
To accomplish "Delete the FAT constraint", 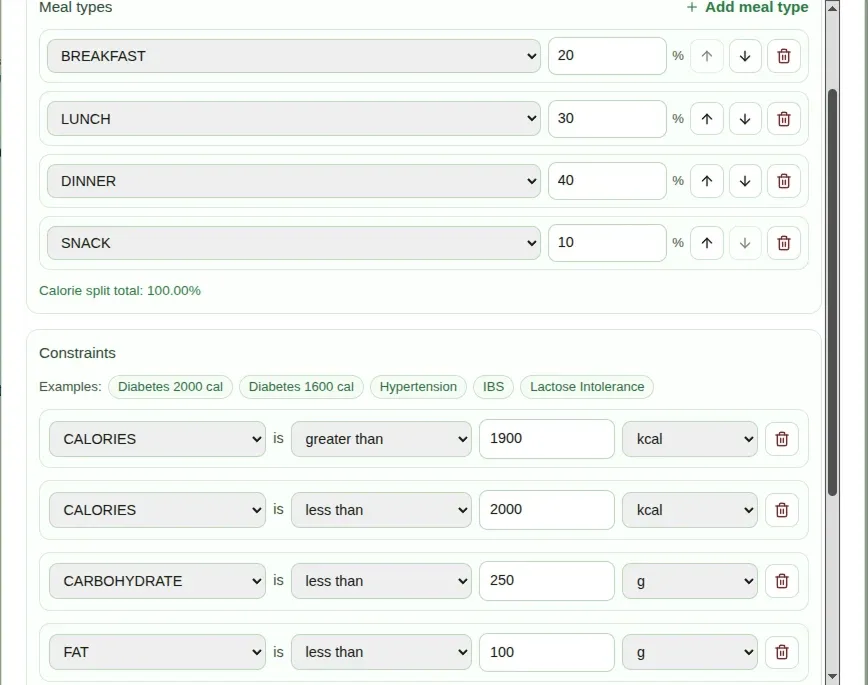I will (x=782, y=652).
